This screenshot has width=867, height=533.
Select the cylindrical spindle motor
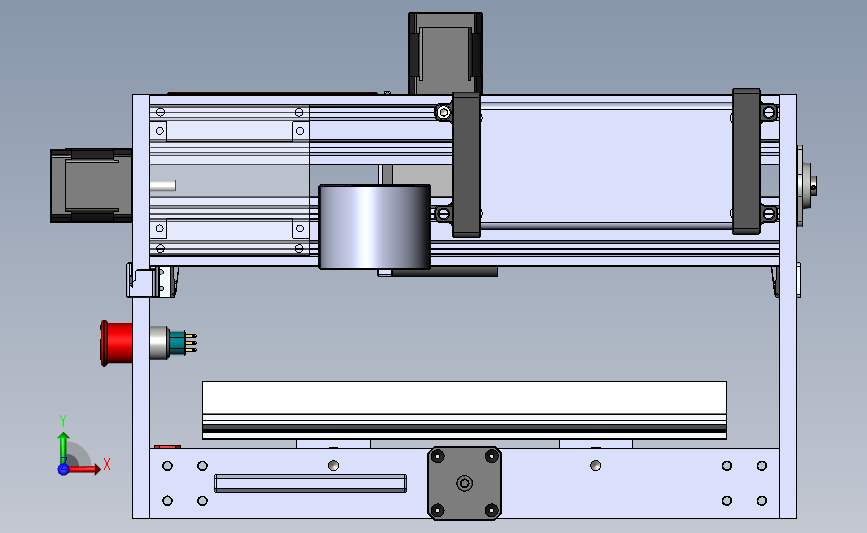click(x=375, y=227)
